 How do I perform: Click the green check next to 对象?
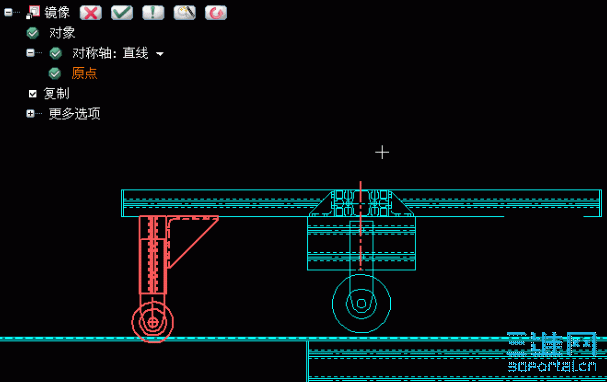[33, 33]
